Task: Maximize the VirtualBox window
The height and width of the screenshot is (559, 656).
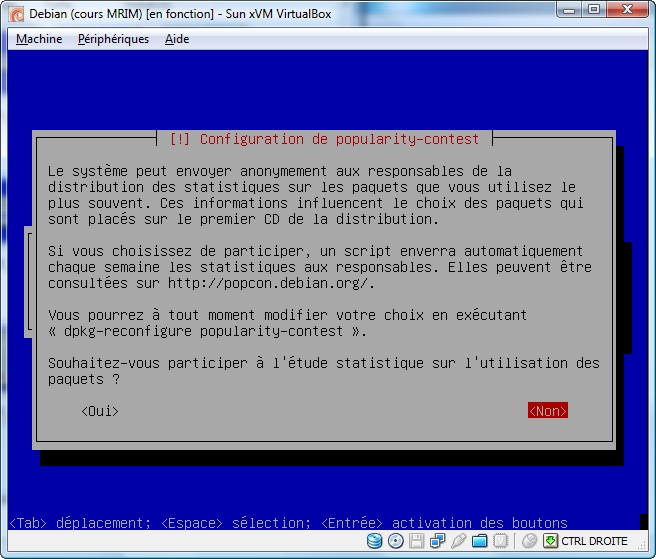Action: coord(594,10)
